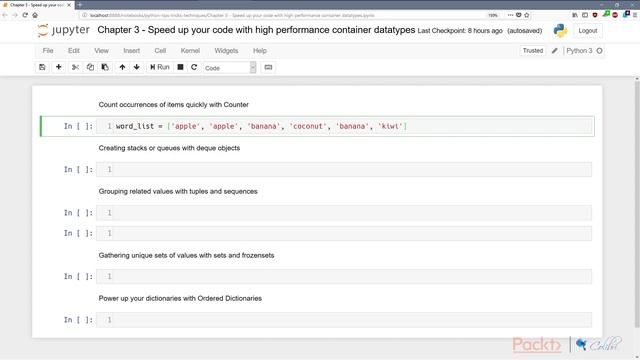Click the browser address bar URL
Viewport: 640px width, 360px height.
[x=232, y=15]
